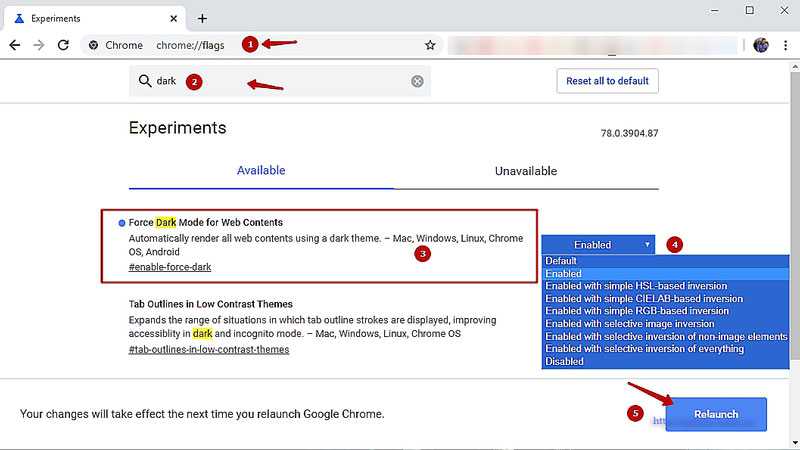Reload the page with the refresh icon
Viewport: 800px width, 450px height.
click(x=63, y=45)
